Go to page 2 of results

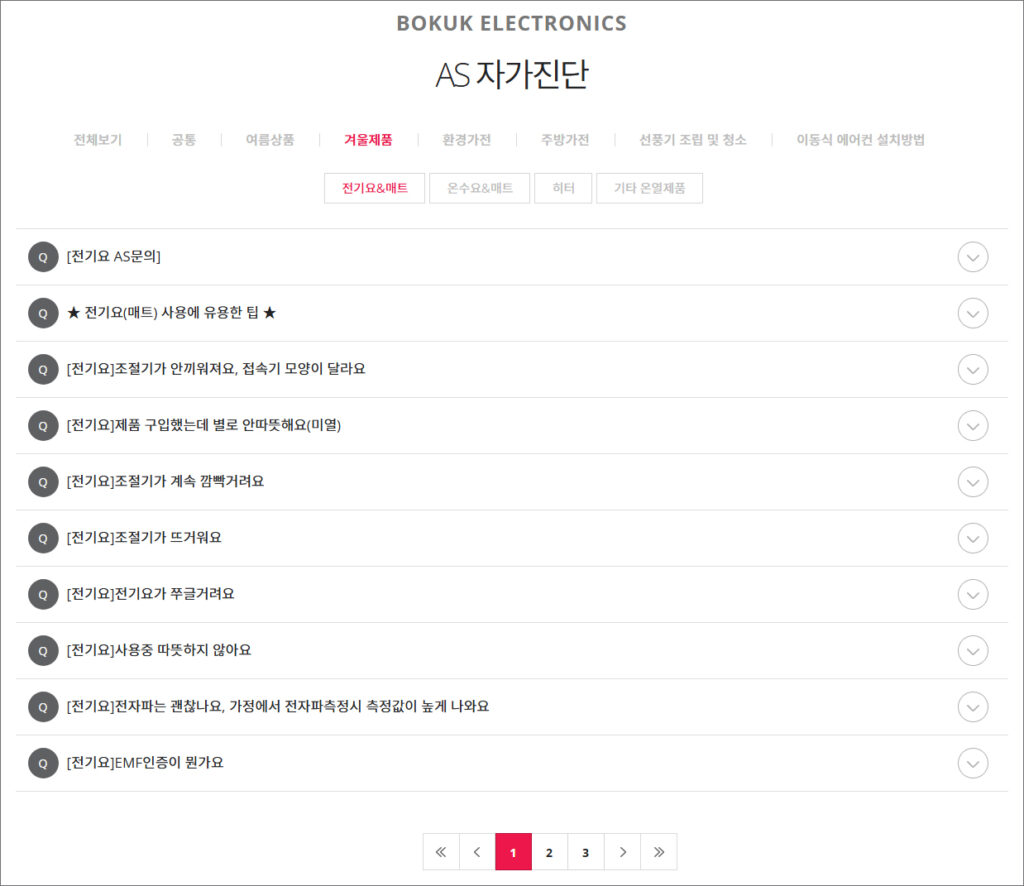[549, 852]
